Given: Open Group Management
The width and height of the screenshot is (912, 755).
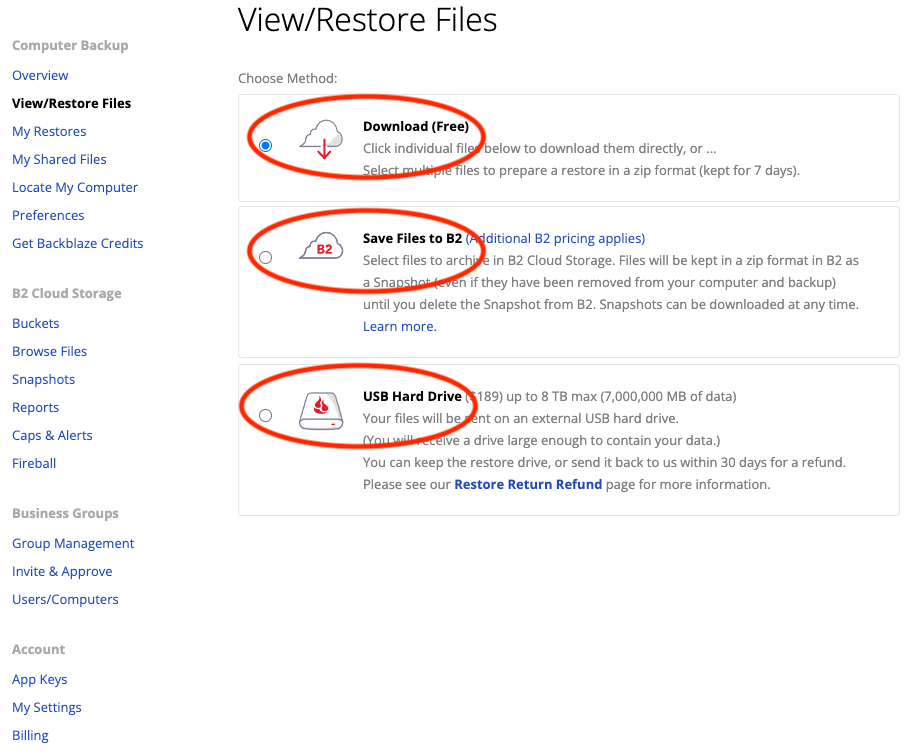Looking at the screenshot, I should 73,543.
